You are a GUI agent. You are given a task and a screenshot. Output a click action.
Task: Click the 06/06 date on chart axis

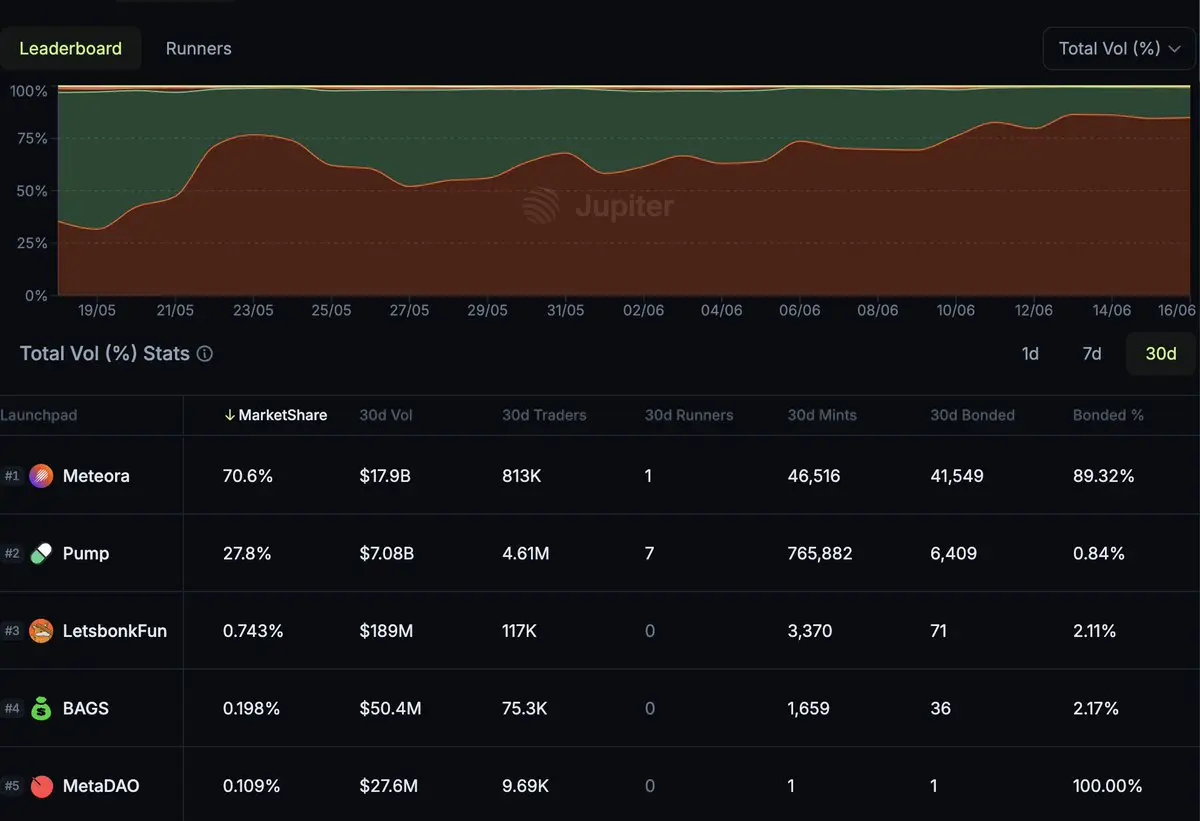point(800,311)
